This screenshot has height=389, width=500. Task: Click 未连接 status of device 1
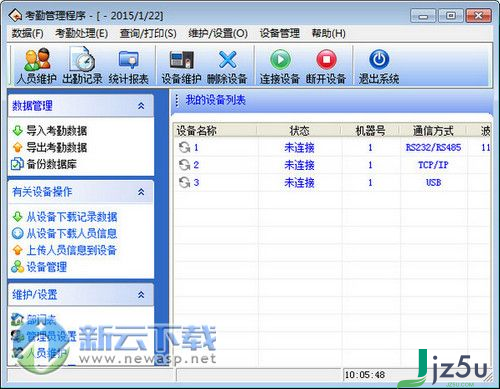pyautogui.click(x=299, y=147)
